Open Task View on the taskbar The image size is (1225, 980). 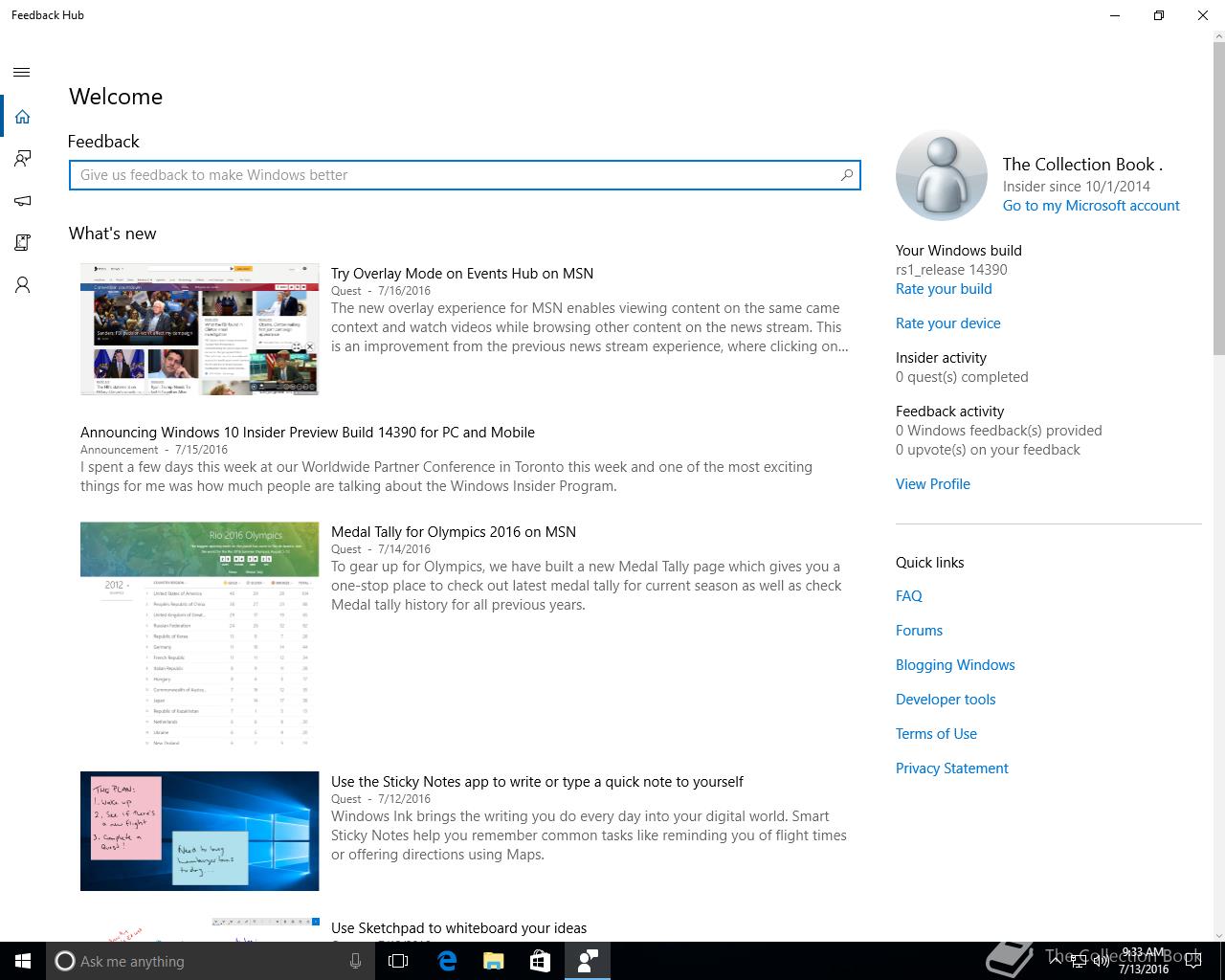pos(398,961)
